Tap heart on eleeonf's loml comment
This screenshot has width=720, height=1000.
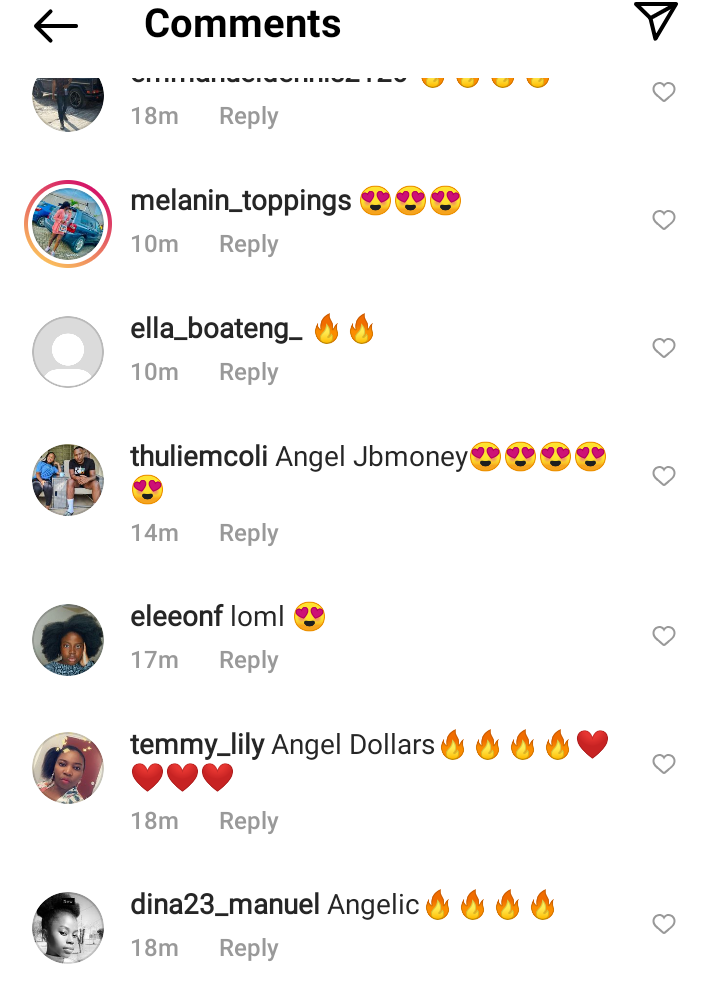(663, 636)
